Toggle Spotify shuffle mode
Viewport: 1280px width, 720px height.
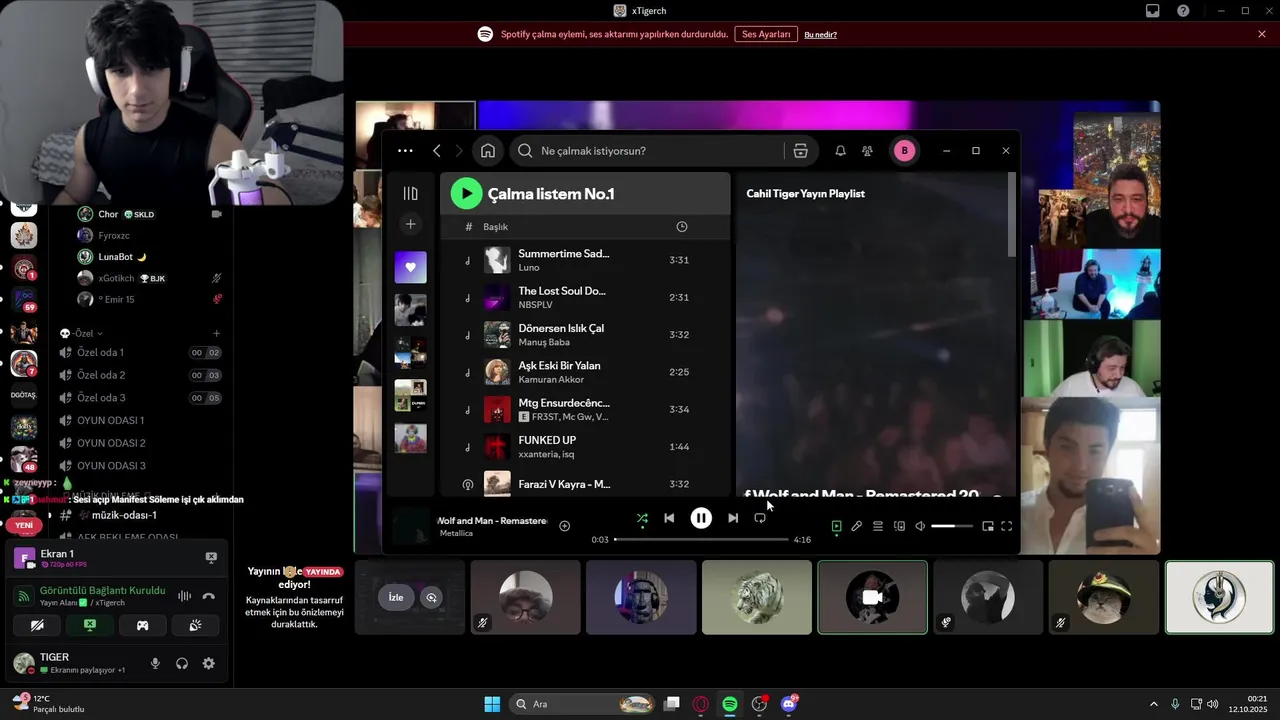[x=642, y=518]
